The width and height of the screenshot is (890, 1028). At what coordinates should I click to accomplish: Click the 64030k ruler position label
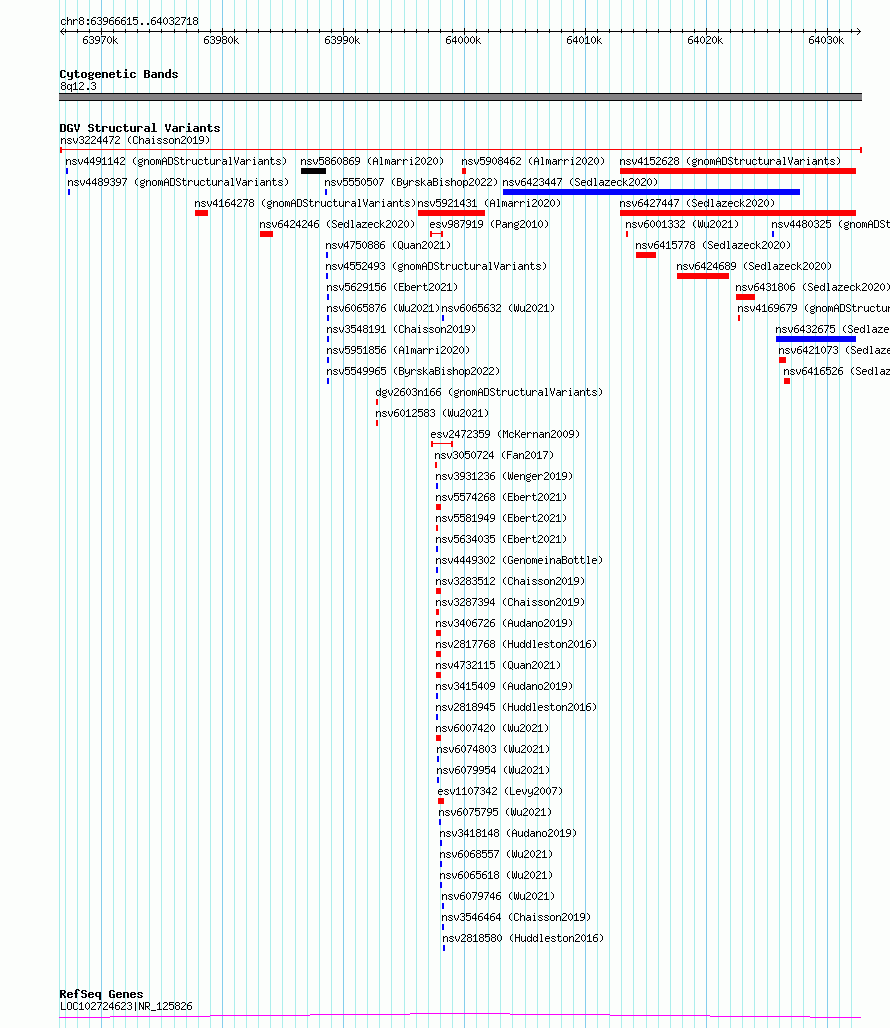[826, 40]
